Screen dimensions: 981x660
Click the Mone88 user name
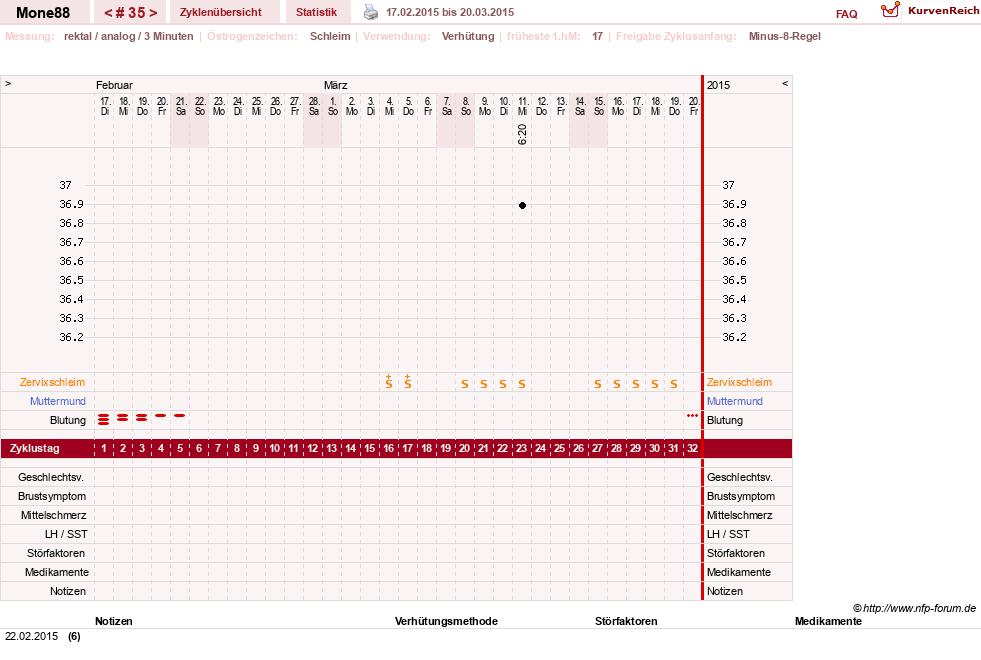pyautogui.click(x=43, y=13)
